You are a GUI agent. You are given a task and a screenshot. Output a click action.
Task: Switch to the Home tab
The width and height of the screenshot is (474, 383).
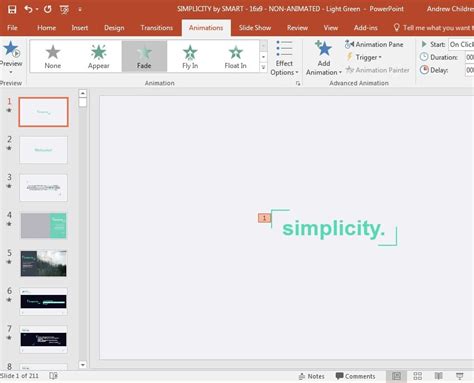(x=46, y=28)
